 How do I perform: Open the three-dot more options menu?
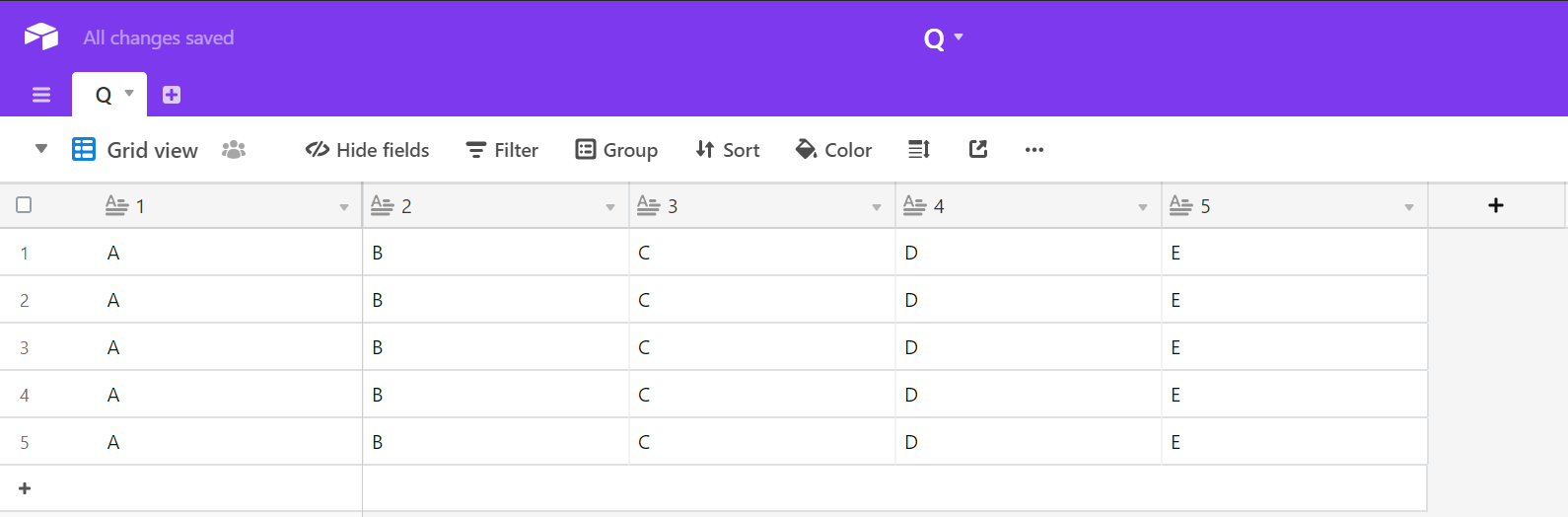click(x=1033, y=150)
